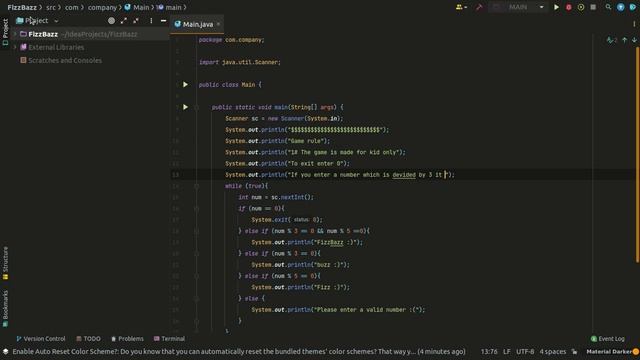This screenshot has width=640, height=360.
Task: Open the Event Log
Action: [x=607, y=338]
